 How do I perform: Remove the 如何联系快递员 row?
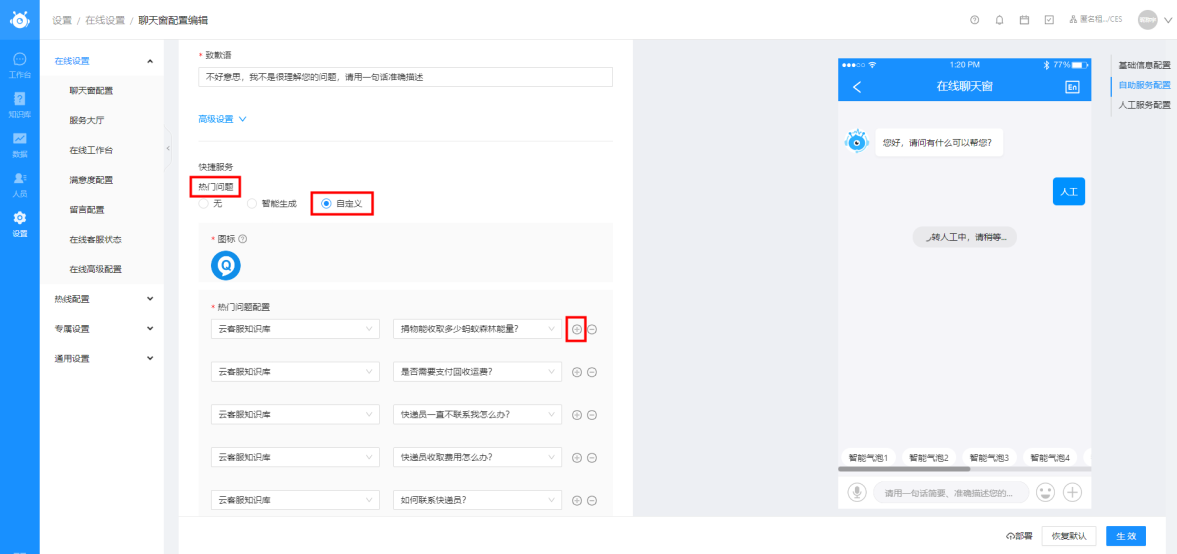pyautogui.click(x=592, y=500)
